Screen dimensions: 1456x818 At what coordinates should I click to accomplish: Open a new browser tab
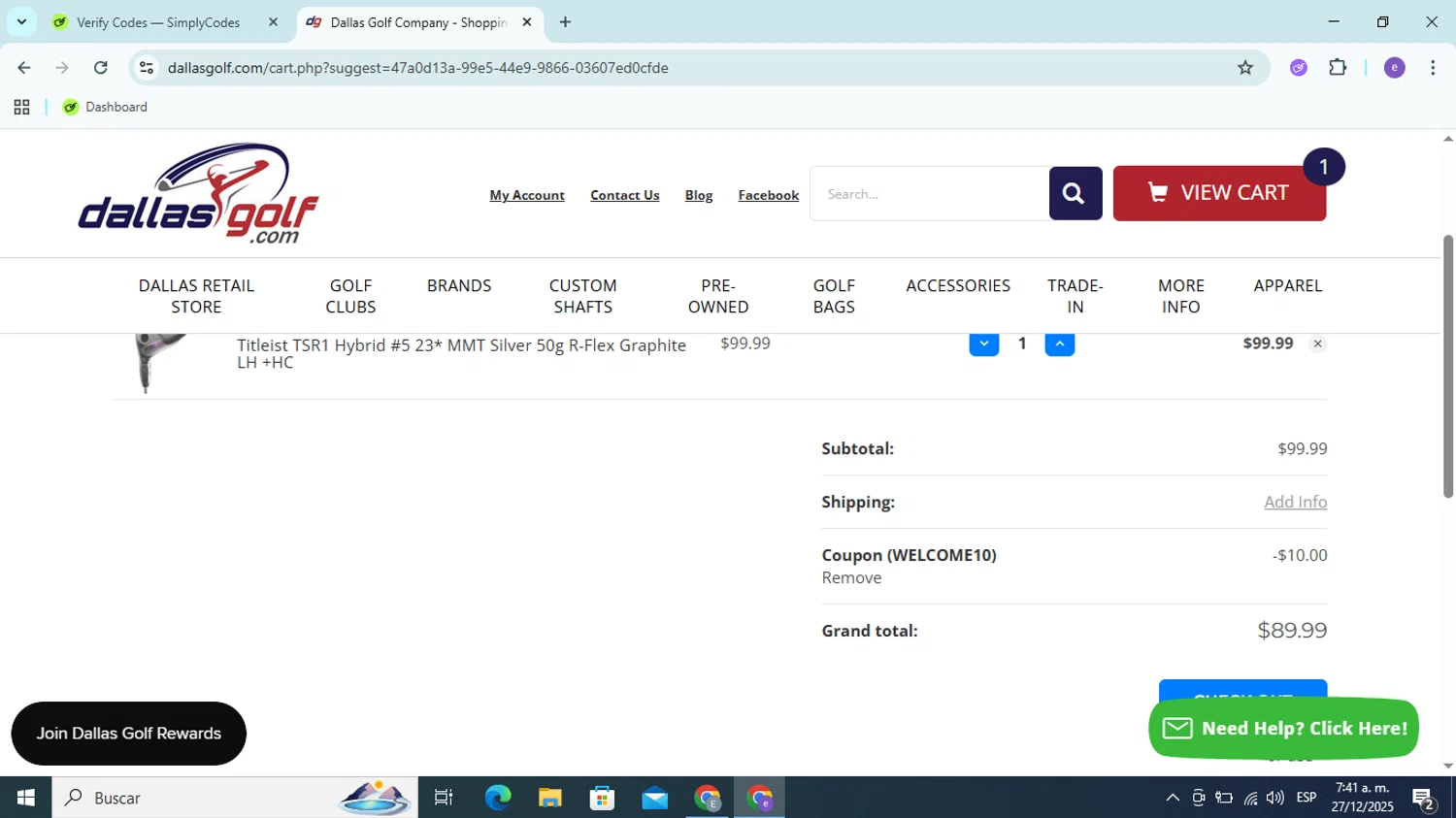pyautogui.click(x=565, y=22)
